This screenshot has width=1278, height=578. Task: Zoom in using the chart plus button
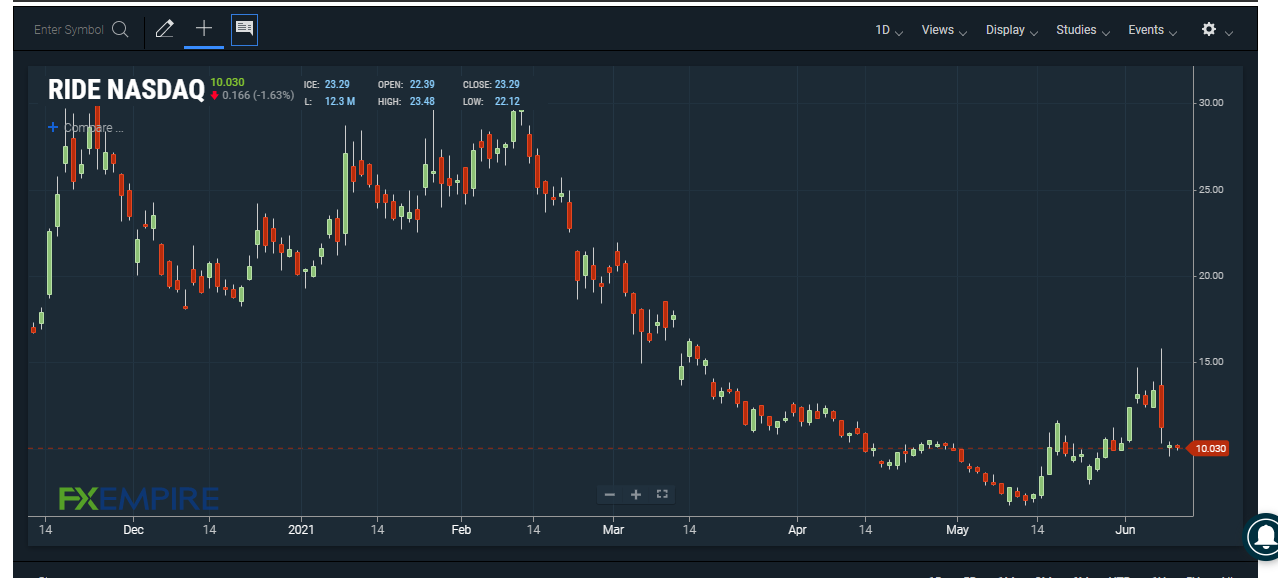(635, 494)
